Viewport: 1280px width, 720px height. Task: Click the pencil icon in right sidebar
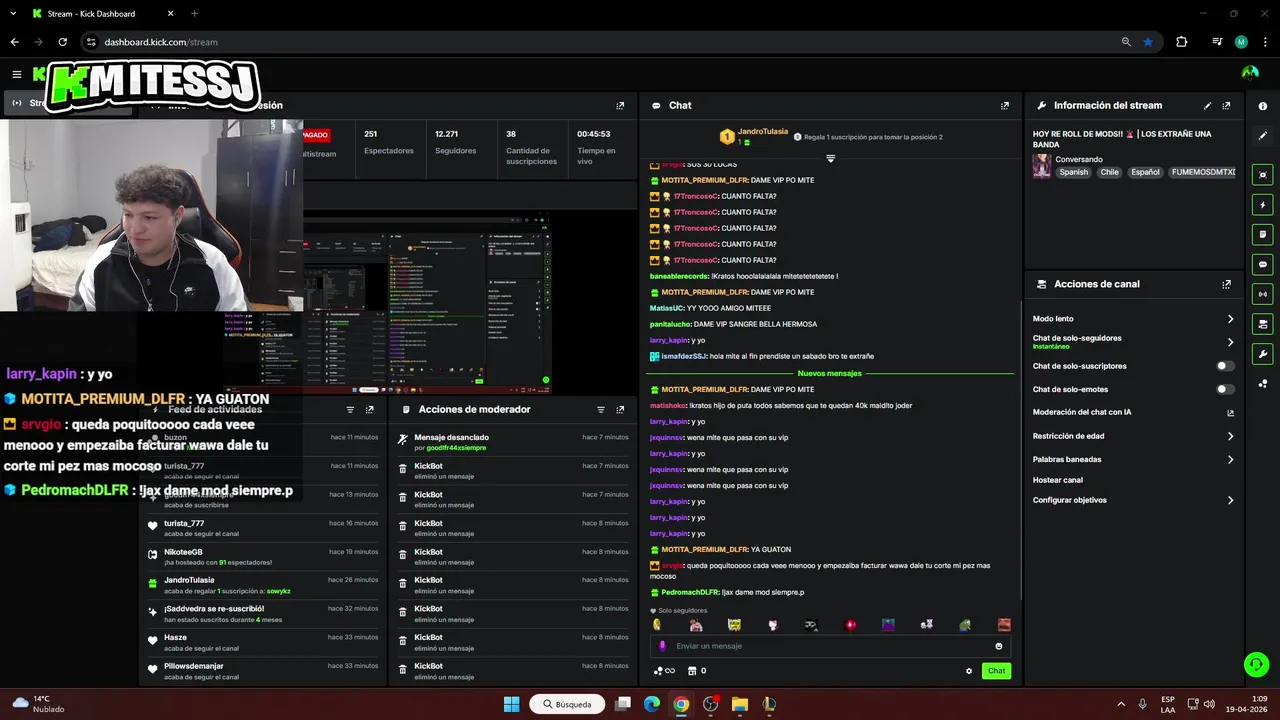[x=1263, y=135]
